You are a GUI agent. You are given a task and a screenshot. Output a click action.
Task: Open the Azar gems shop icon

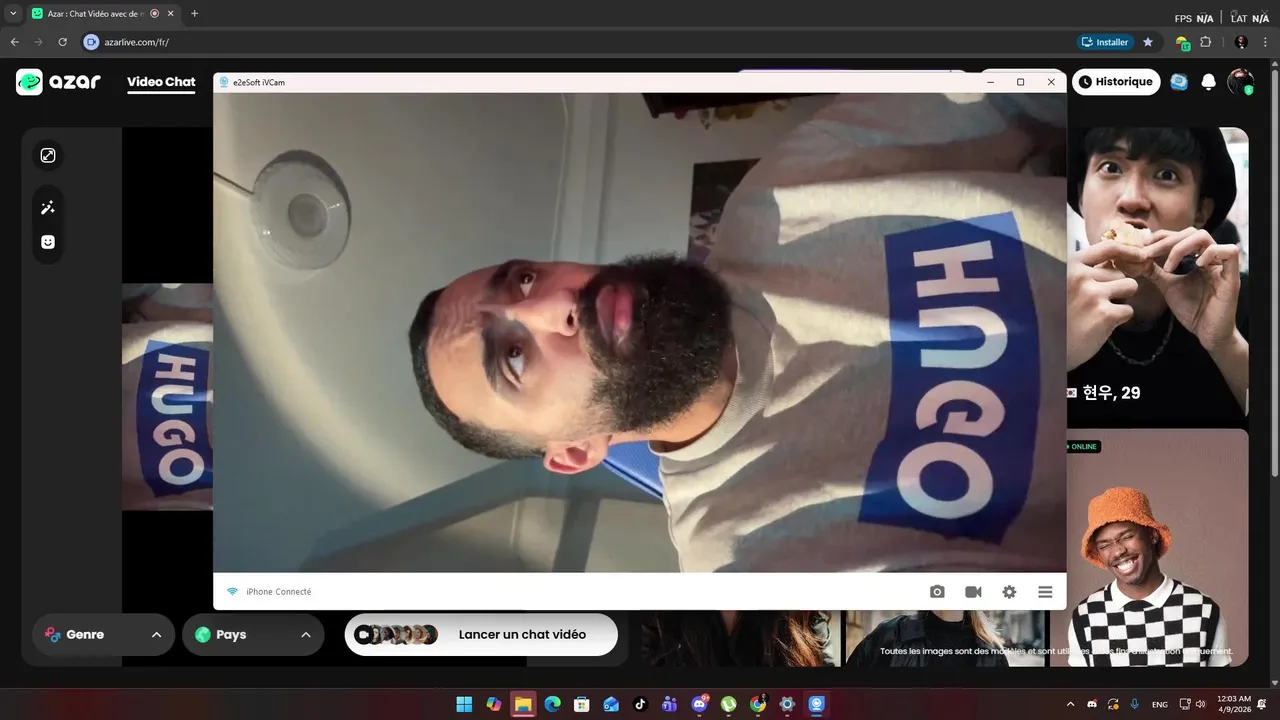1179,82
